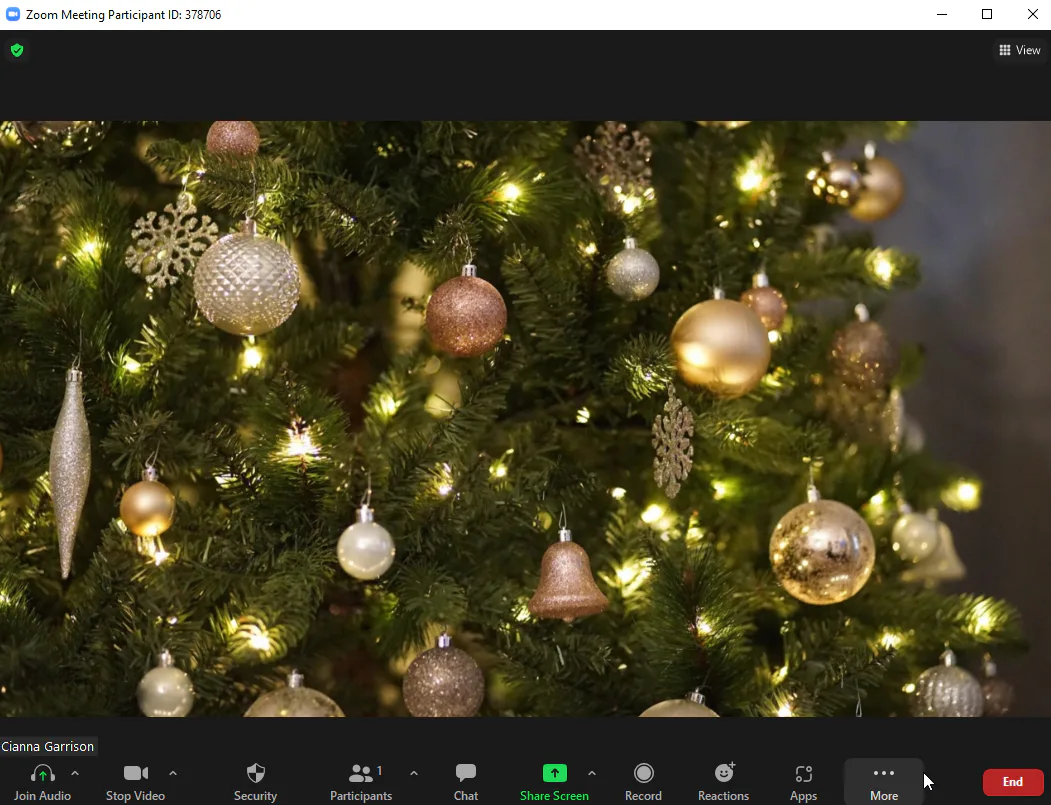The image size is (1051, 805).
Task: Select the participant video with Christmas tree
Action: (526, 419)
